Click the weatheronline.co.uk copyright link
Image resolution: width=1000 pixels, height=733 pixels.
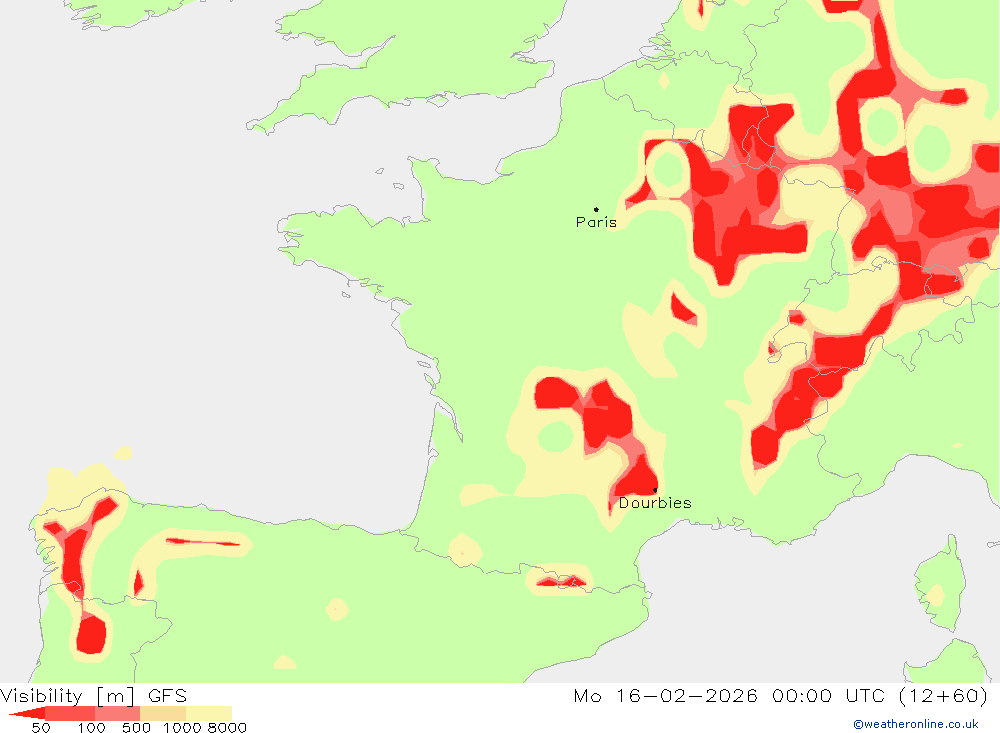[916, 724]
